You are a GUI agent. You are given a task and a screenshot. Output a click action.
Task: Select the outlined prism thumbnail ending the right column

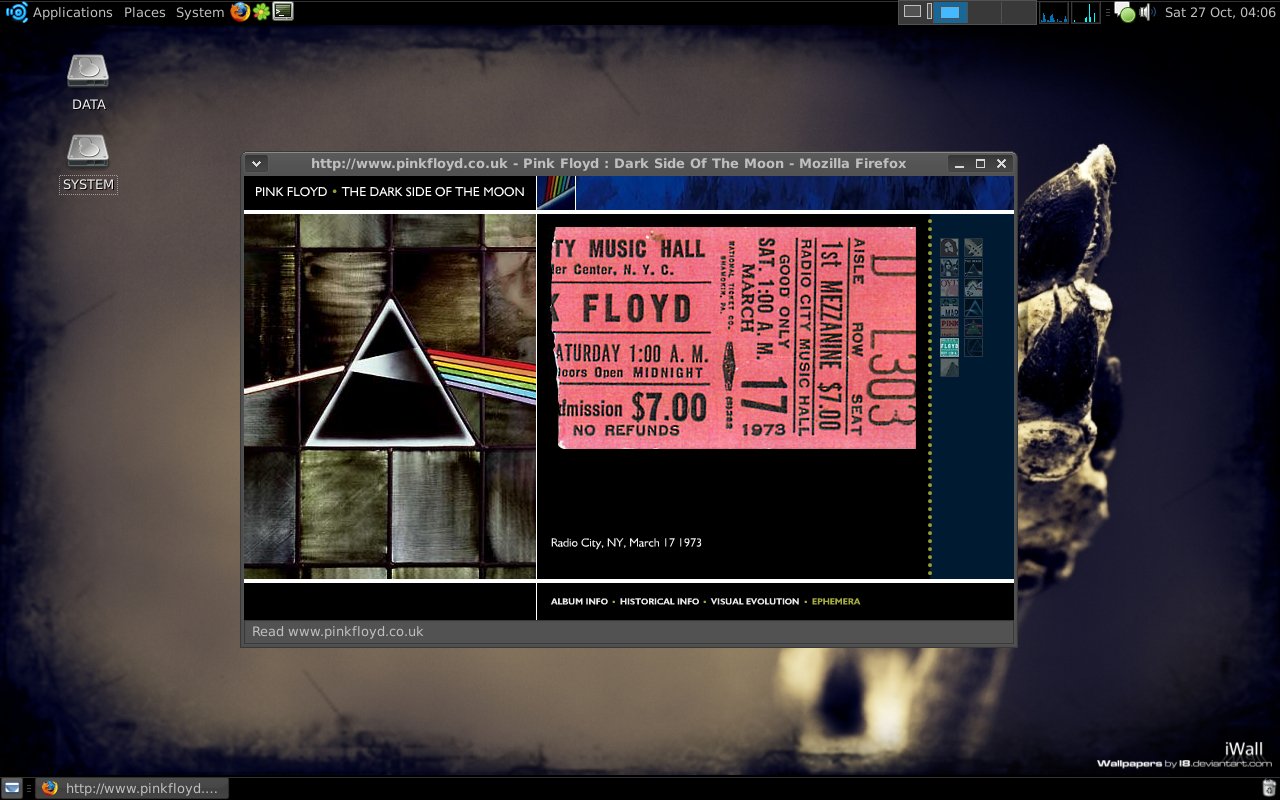(x=974, y=347)
